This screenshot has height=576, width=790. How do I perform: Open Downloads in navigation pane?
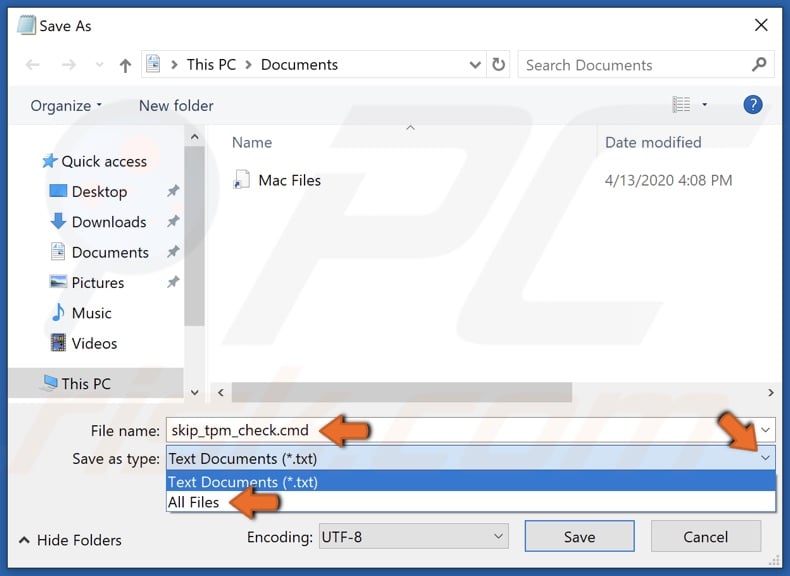point(98,222)
